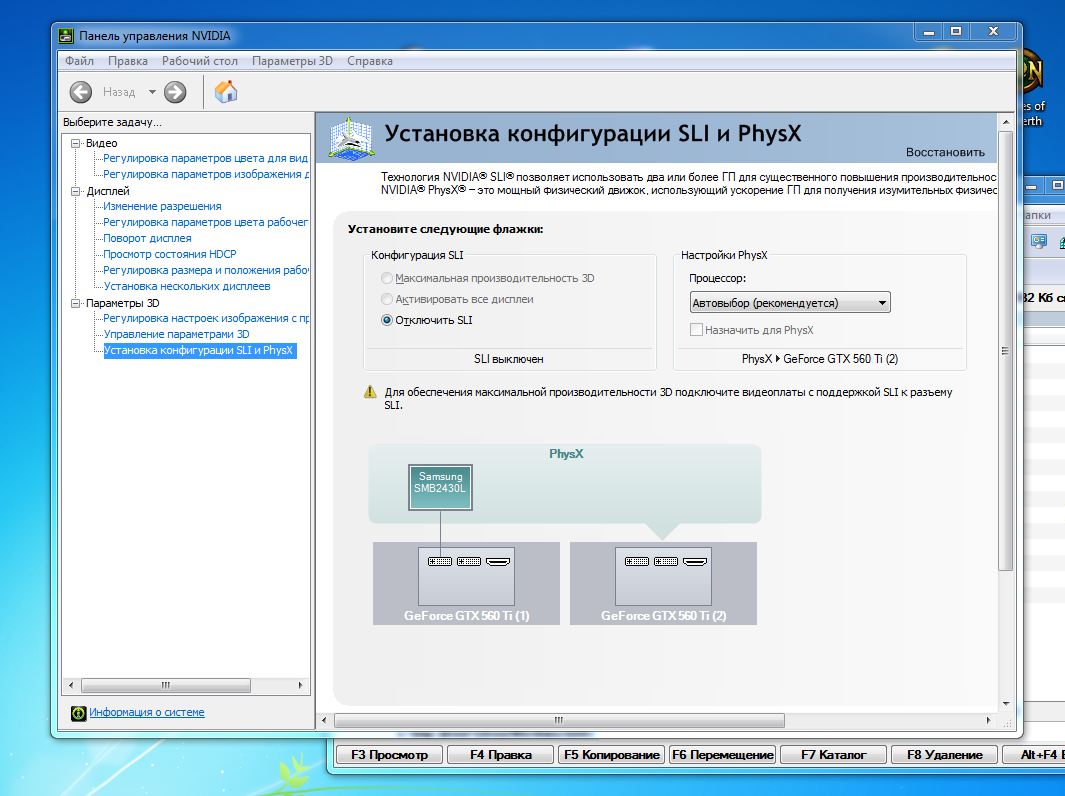This screenshot has height=796, width=1065.
Task: Click task tree scroll right arrow
Action: 300,685
